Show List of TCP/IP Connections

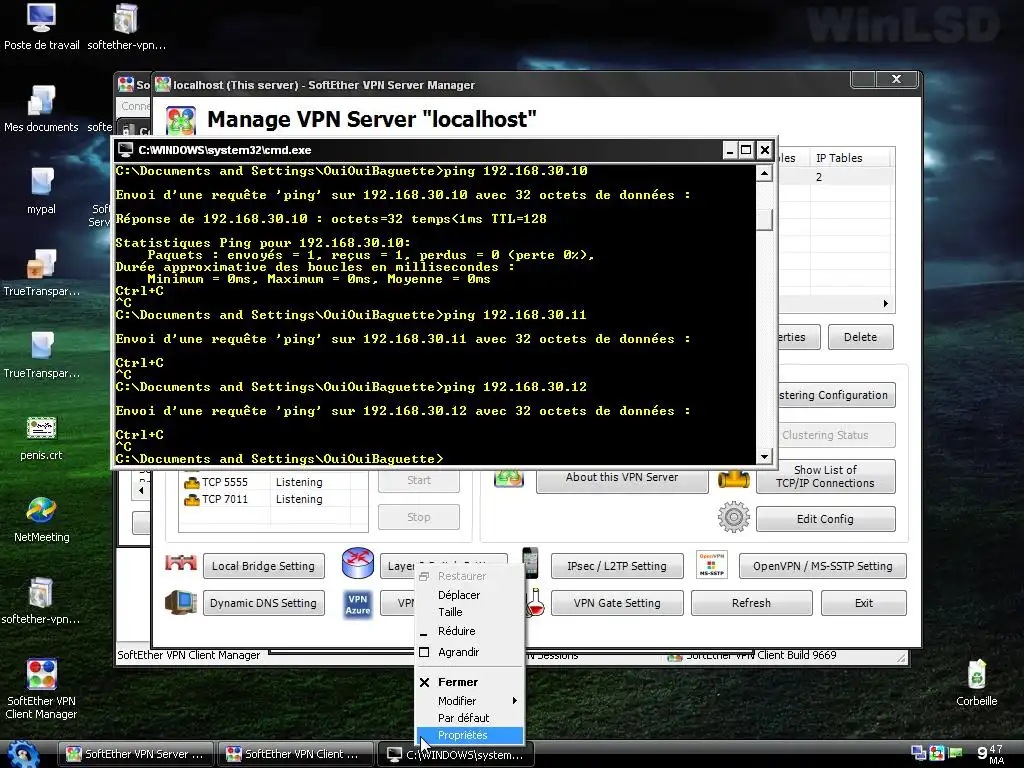825,477
